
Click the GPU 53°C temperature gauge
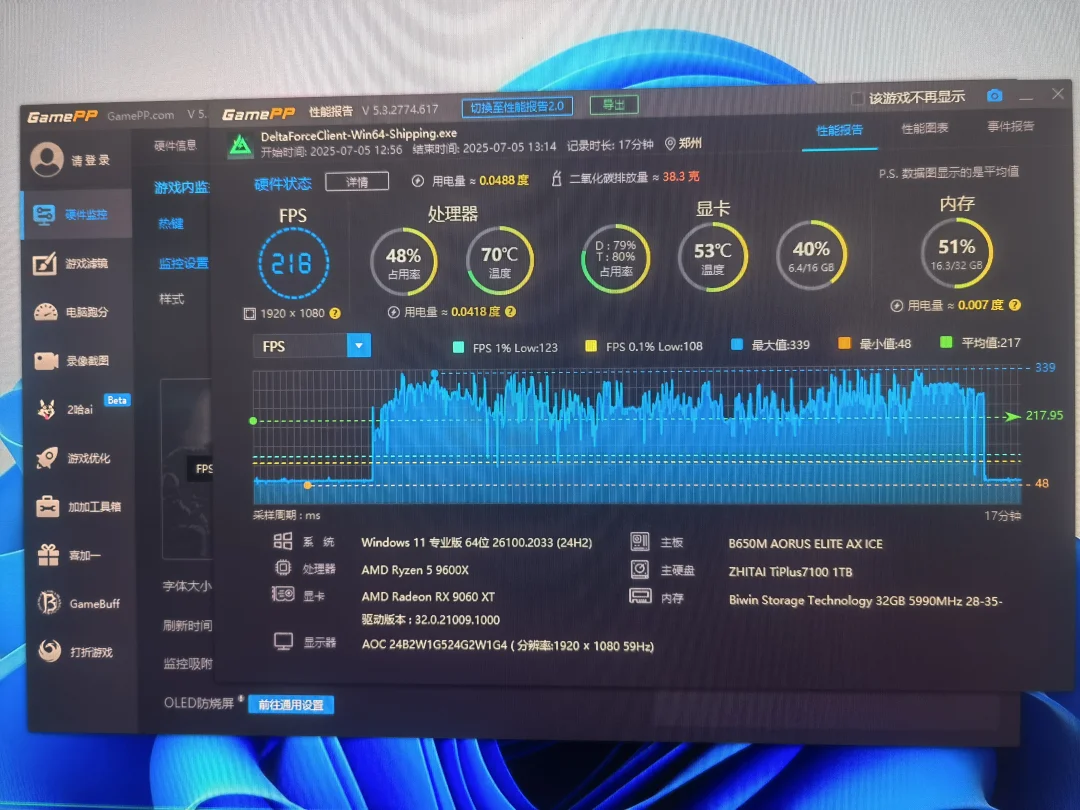(x=713, y=257)
